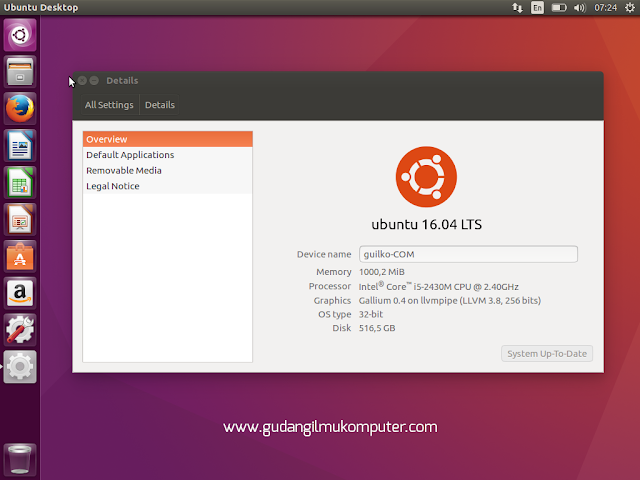Open the En keyboard layout indicator
640x480 pixels.
point(537,7)
